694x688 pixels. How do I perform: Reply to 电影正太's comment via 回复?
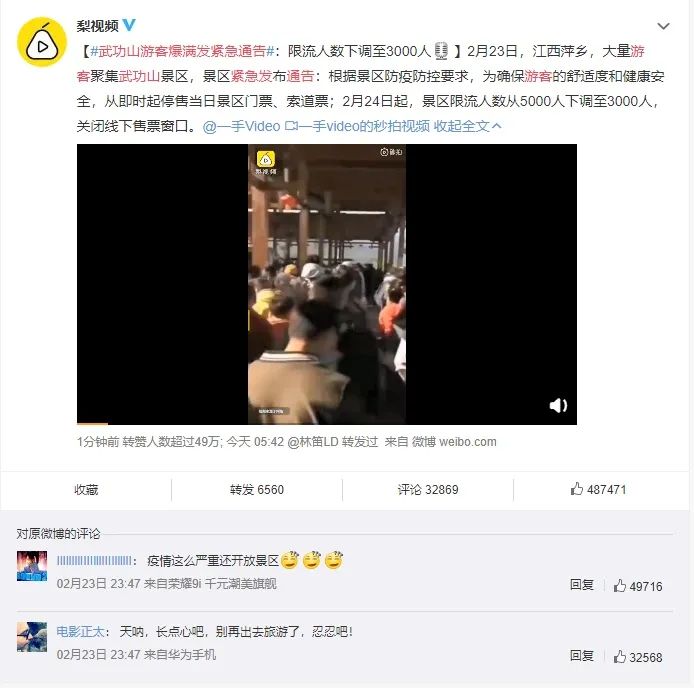click(582, 656)
